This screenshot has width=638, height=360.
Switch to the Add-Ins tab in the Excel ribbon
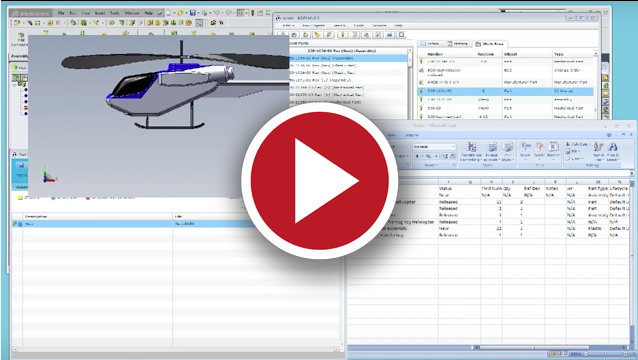(412, 135)
